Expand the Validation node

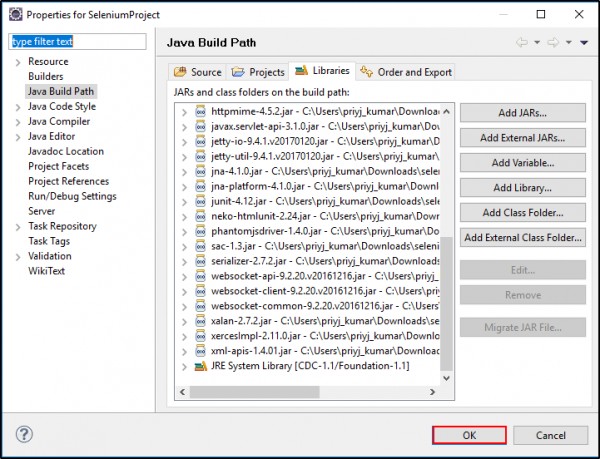(x=18, y=257)
